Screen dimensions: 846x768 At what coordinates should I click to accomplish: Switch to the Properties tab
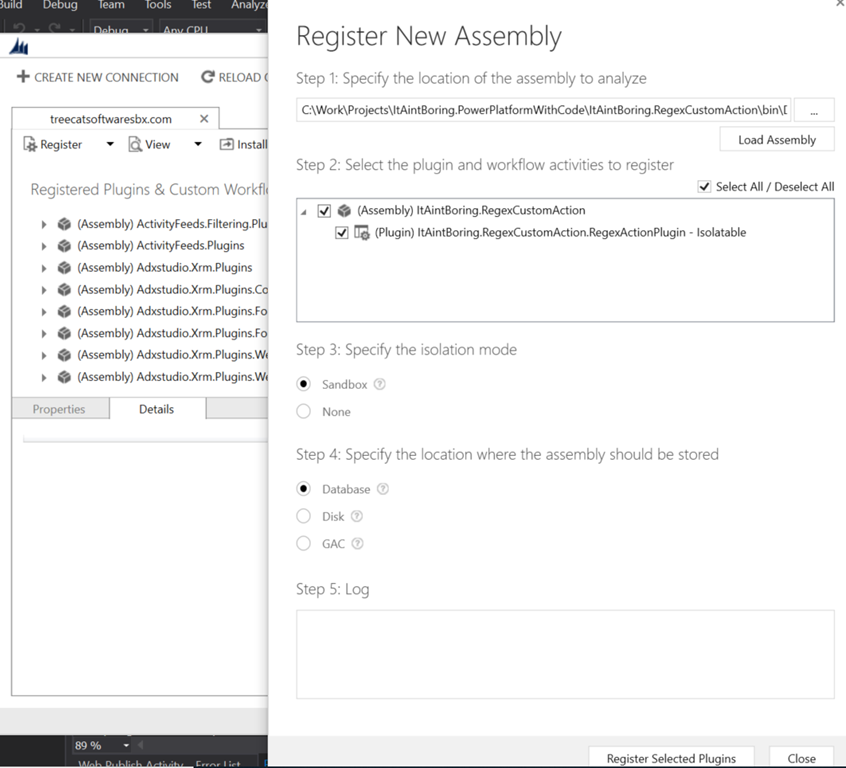[x=59, y=409]
